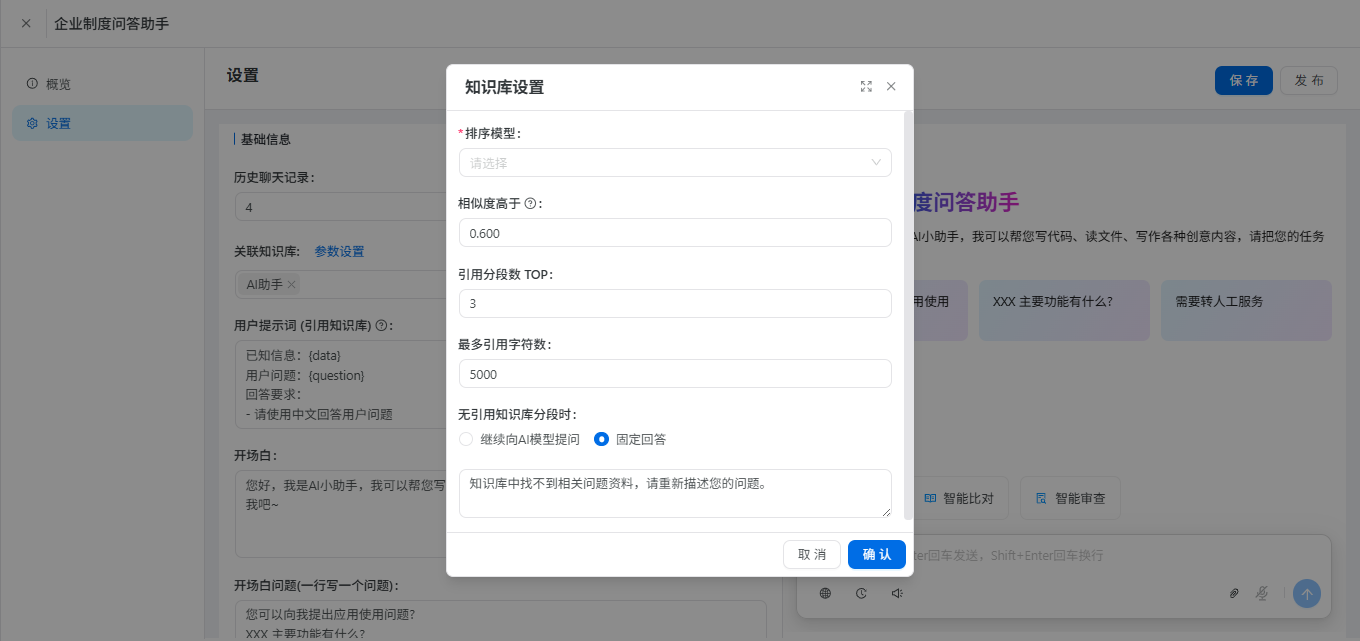Click the 发布 button
Screen dimensions: 1360x641
point(1309,80)
